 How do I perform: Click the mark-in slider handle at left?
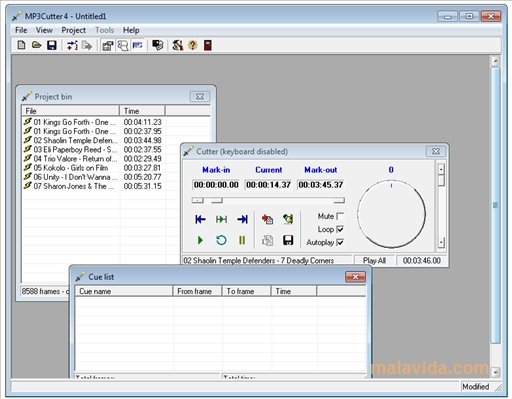click(x=197, y=200)
